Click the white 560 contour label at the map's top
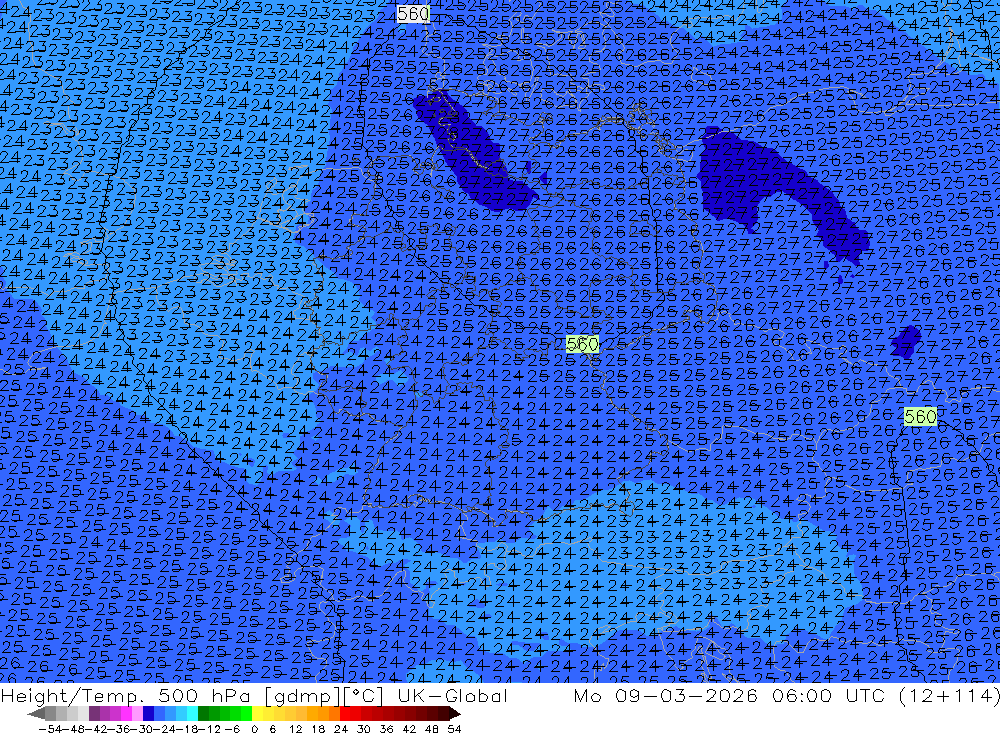 (413, 13)
